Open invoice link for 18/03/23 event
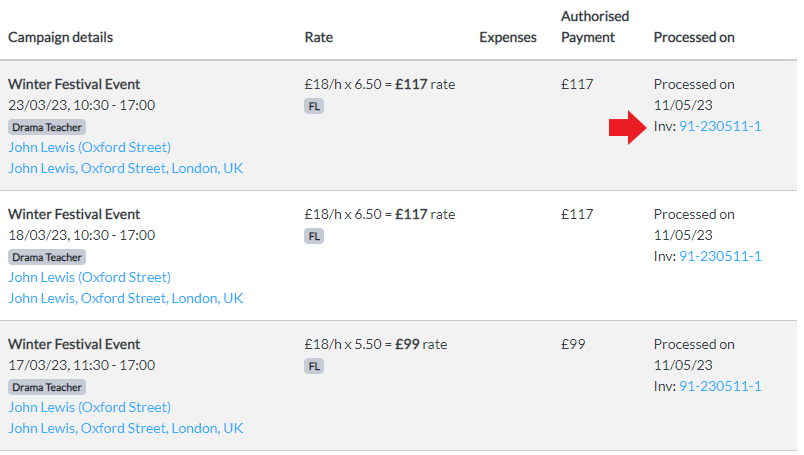Viewport: 804px width, 455px height. 720,256
